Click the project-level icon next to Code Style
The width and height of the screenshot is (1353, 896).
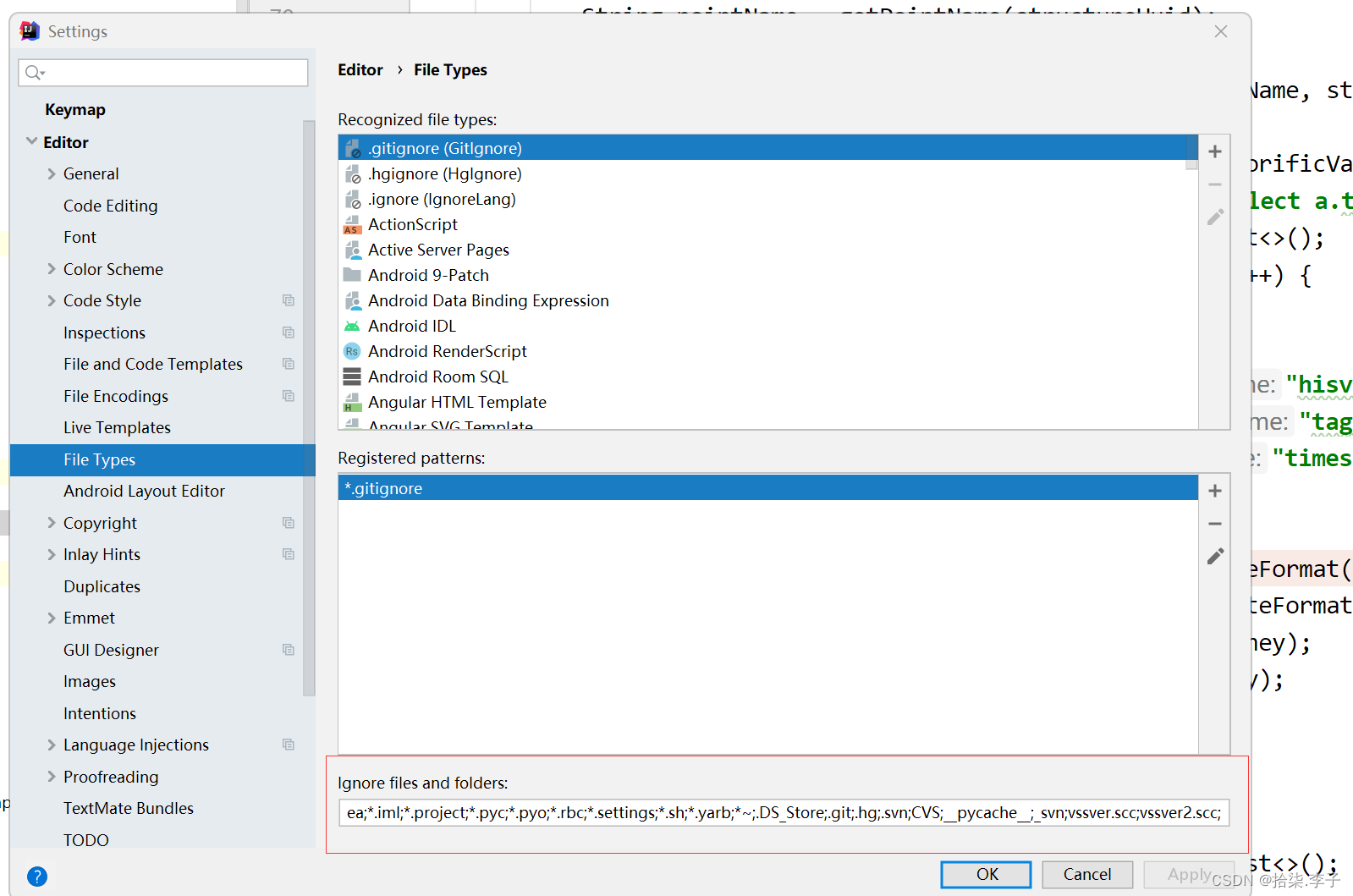[289, 300]
